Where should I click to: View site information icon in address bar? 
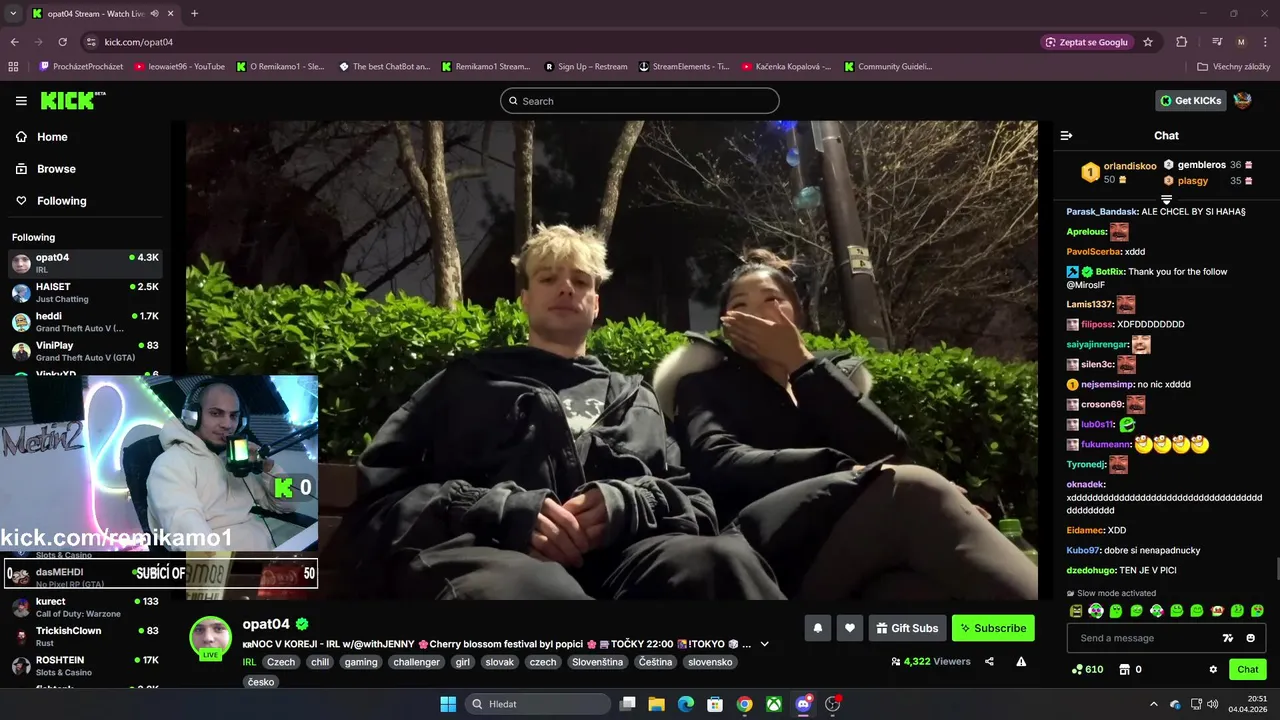point(91,42)
